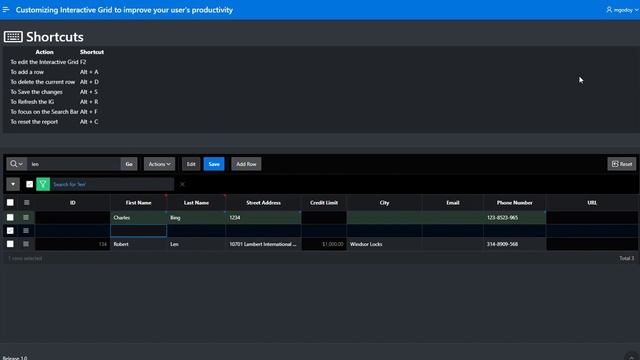This screenshot has width=640, height=360.
Task: Click the ID cell '124' in Robert row
Action: pos(73,244)
